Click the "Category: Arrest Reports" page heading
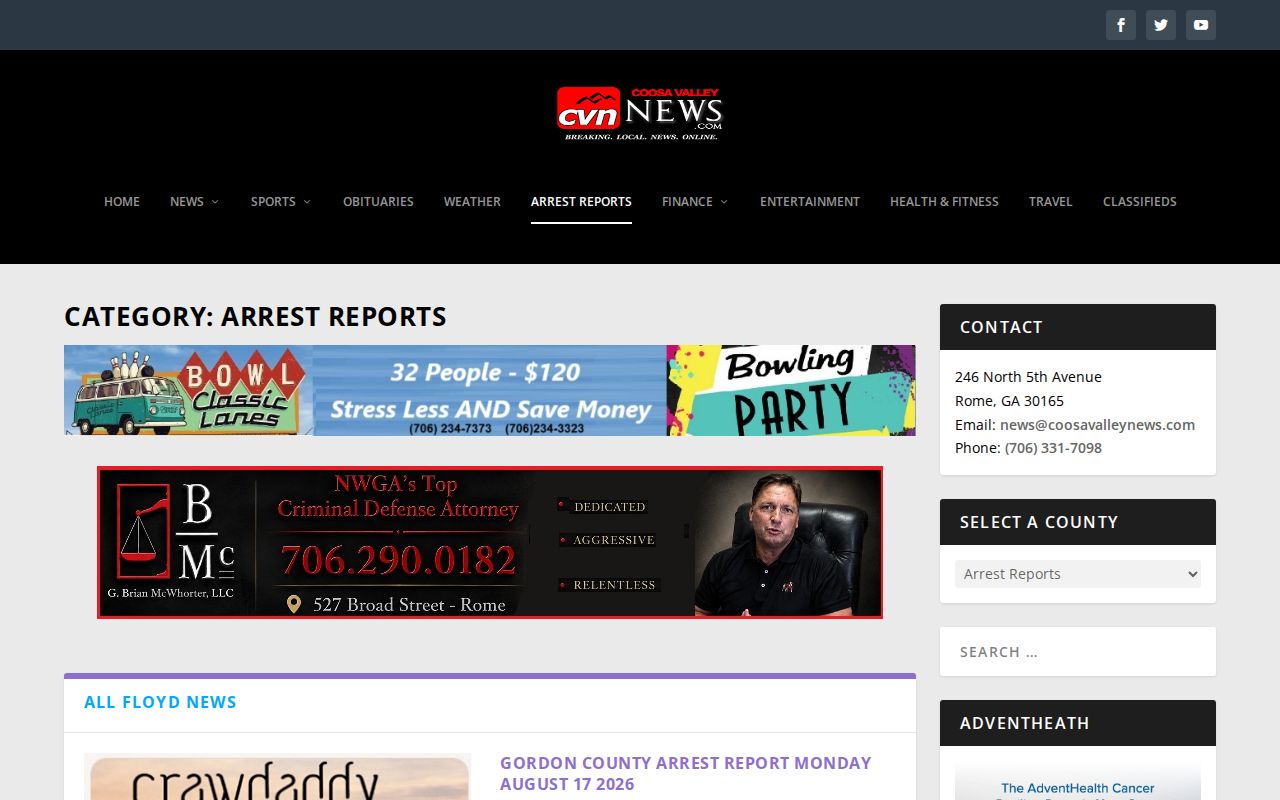The height and width of the screenshot is (800, 1280). point(255,317)
